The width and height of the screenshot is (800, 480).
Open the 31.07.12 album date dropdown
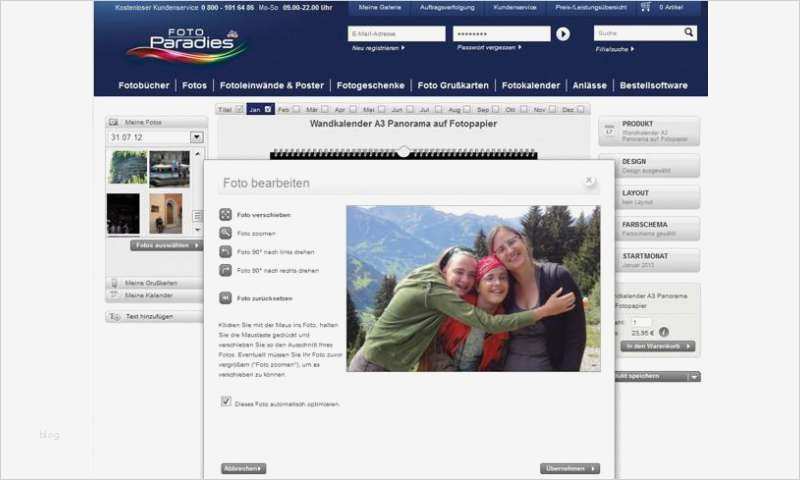pyautogui.click(x=196, y=137)
